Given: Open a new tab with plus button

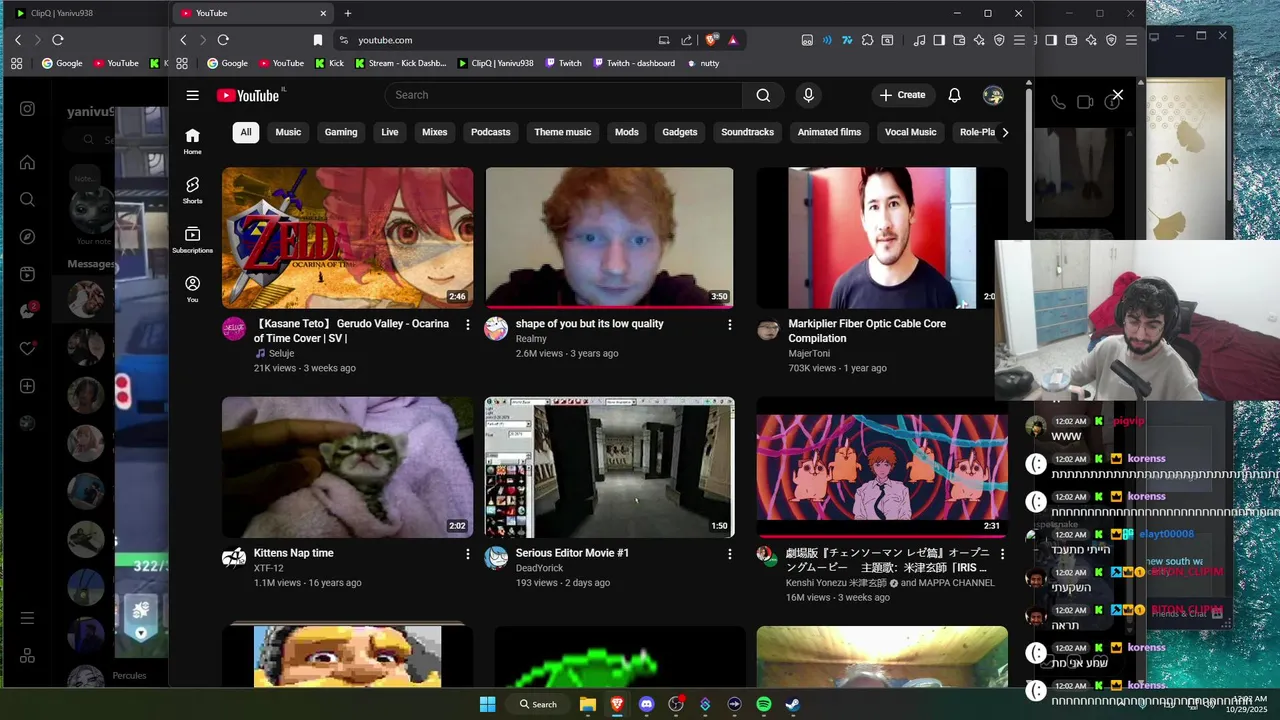Looking at the screenshot, I should pyautogui.click(x=348, y=13).
